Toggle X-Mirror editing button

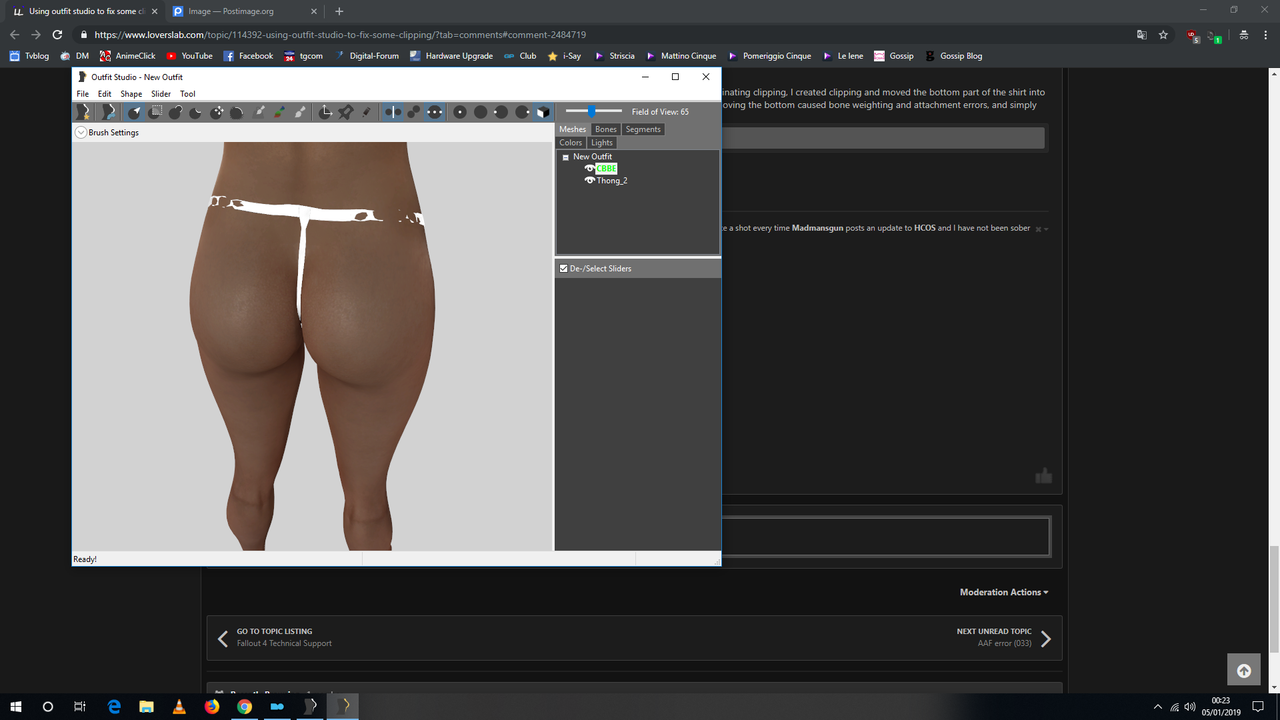[x=392, y=112]
